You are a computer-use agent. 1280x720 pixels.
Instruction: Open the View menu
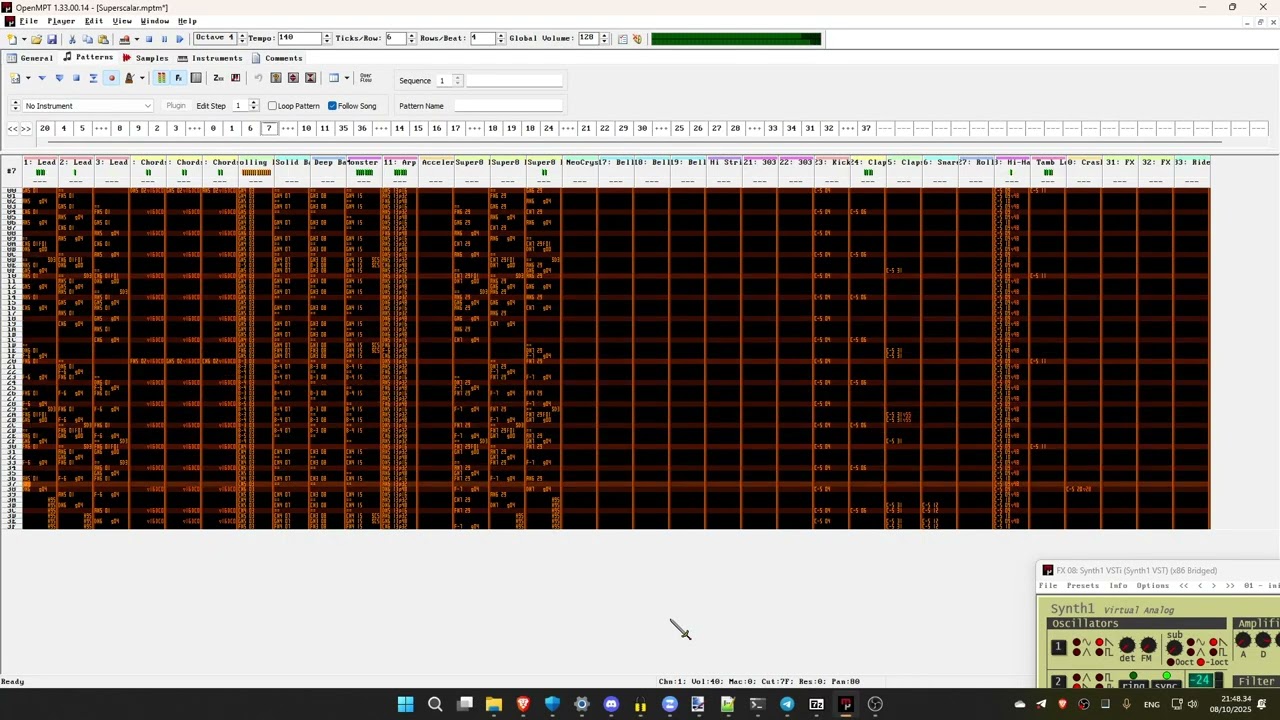point(122,21)
